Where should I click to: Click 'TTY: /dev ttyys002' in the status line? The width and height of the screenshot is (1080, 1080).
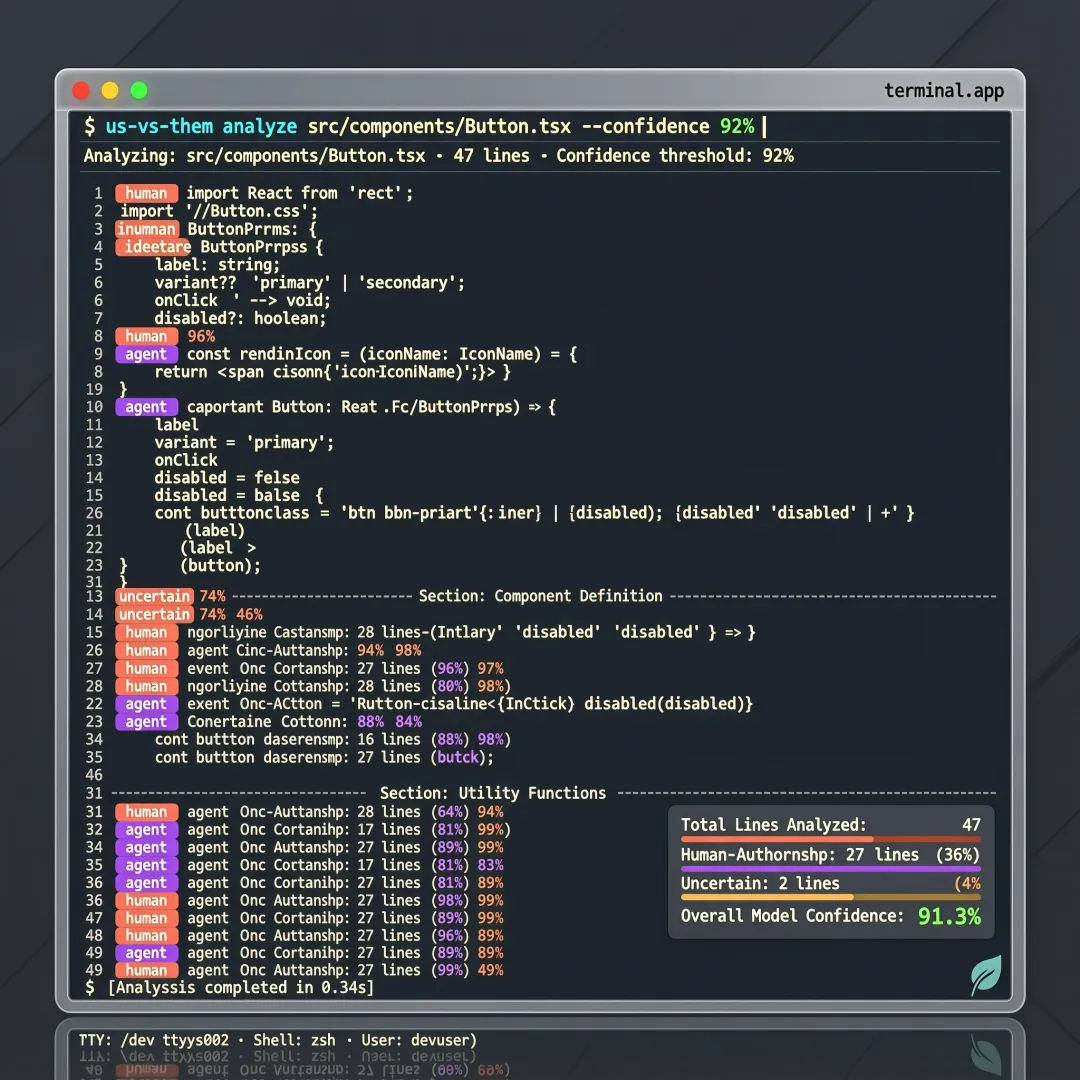click(x=154, y=1041)
